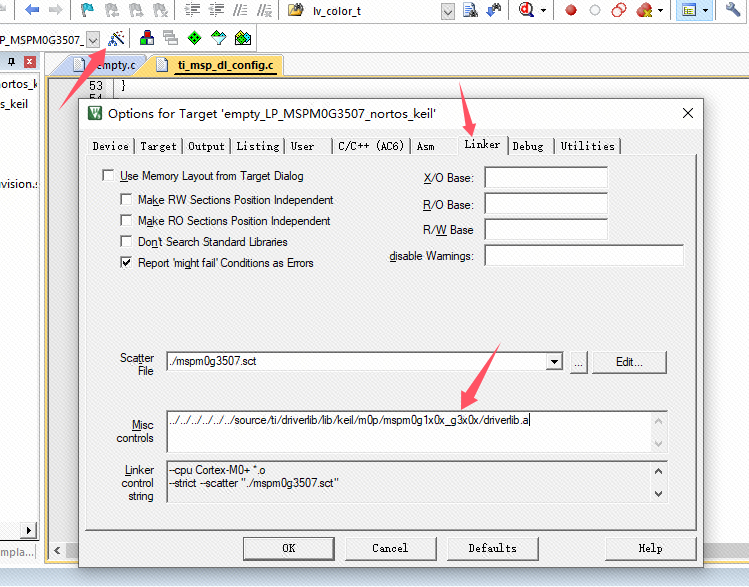Expand the Scatter File dropdown

point(554,362)
